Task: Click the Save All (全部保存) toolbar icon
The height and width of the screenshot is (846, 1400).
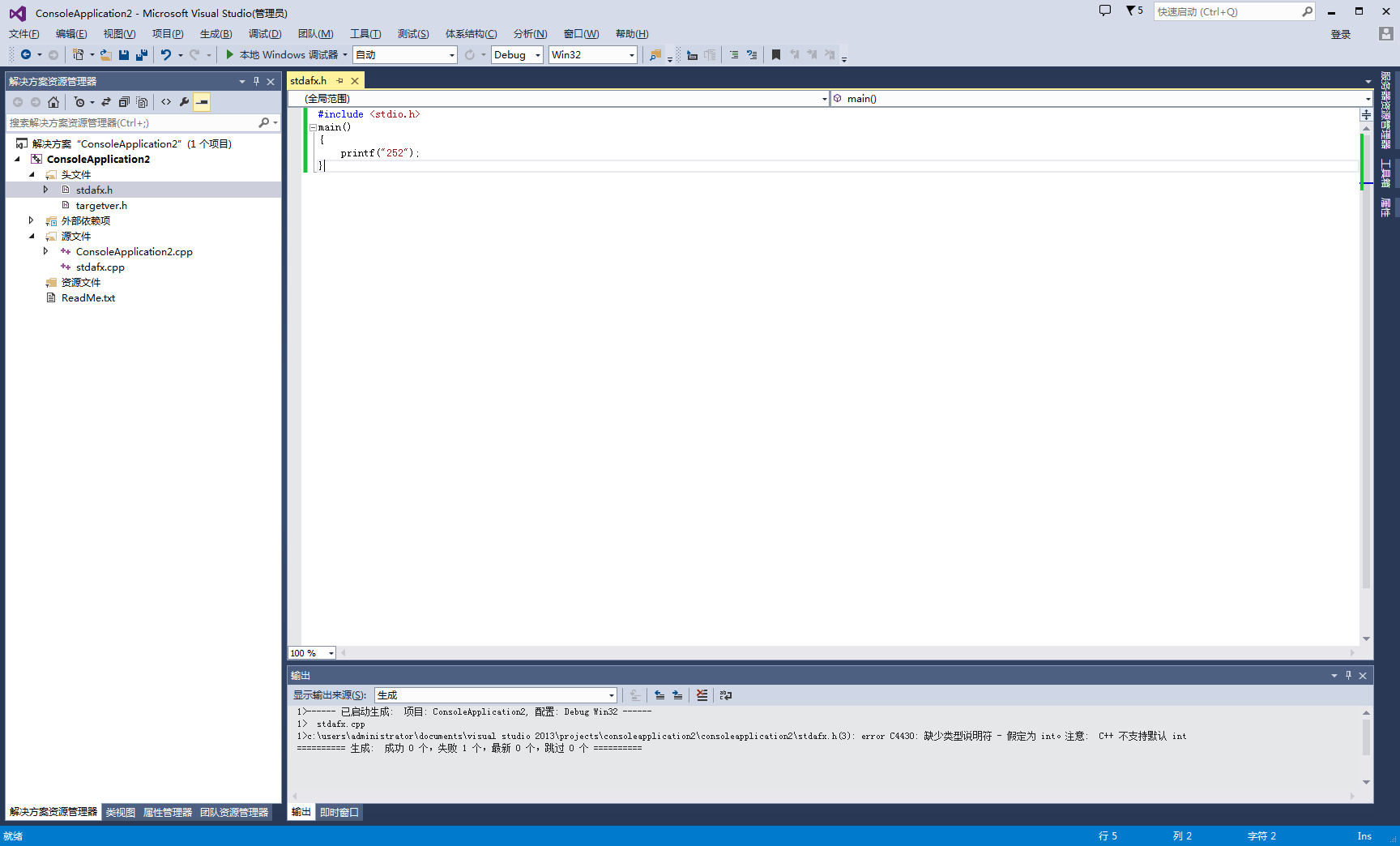Action: pos(142,54)
